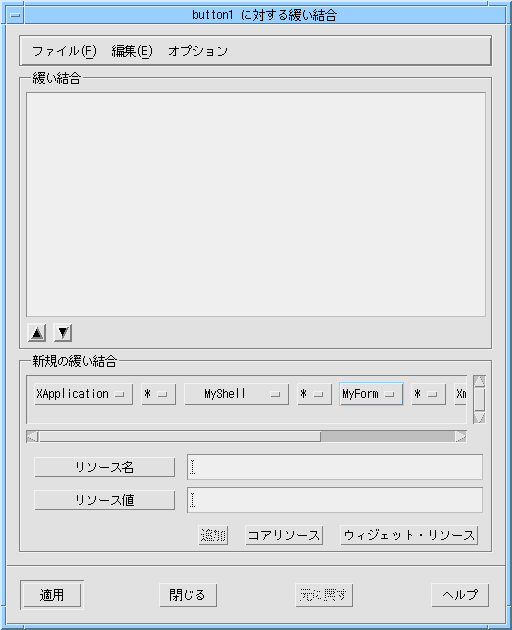This screenshot has width=512, height=630.
Task: Focus the resource value input field
Action: click(x=335, y=500)
